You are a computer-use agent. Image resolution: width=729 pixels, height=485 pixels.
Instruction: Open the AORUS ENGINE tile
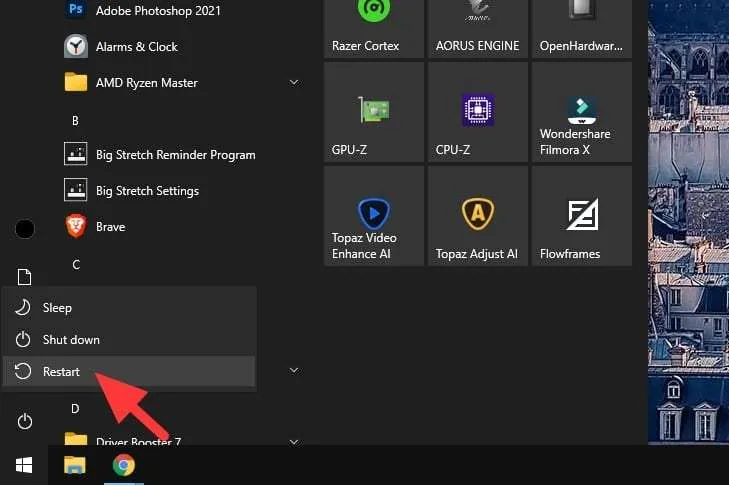click(x=478, y=28)
